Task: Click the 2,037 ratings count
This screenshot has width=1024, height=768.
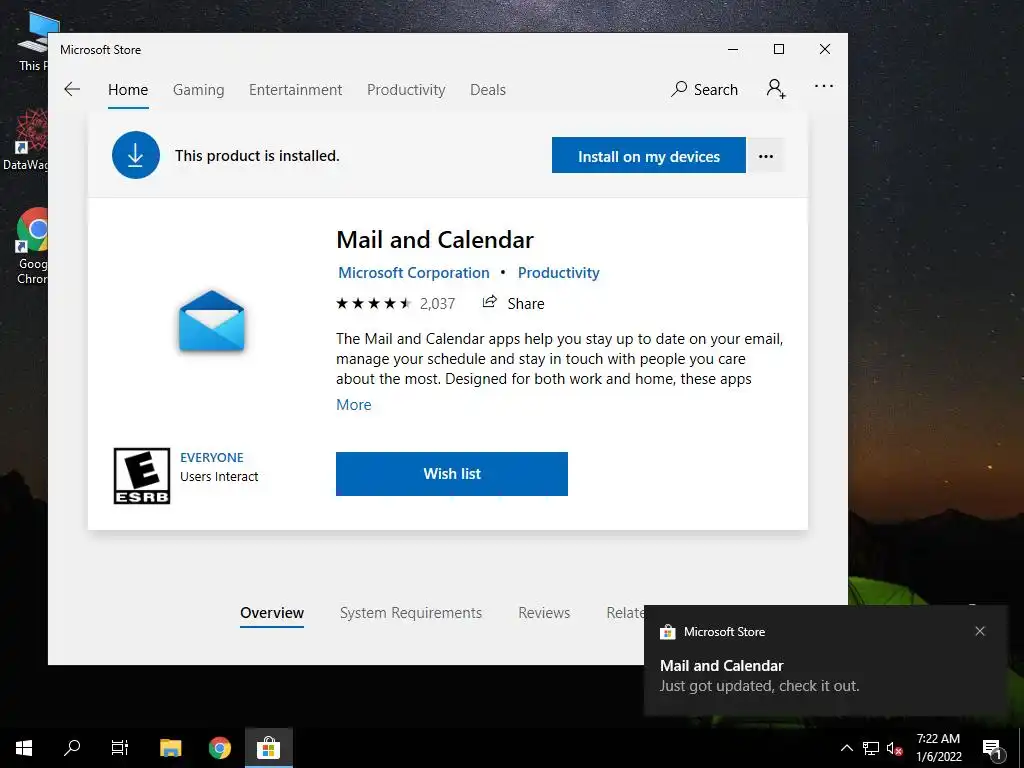Action: (438, 304)
